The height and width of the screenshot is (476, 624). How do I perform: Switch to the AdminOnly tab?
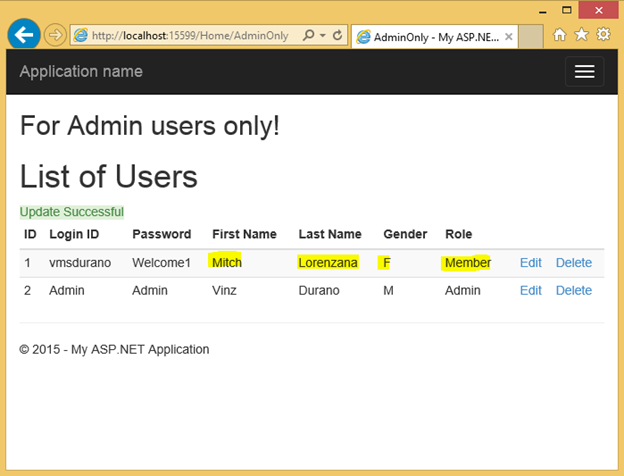click(x=430, y=36)
